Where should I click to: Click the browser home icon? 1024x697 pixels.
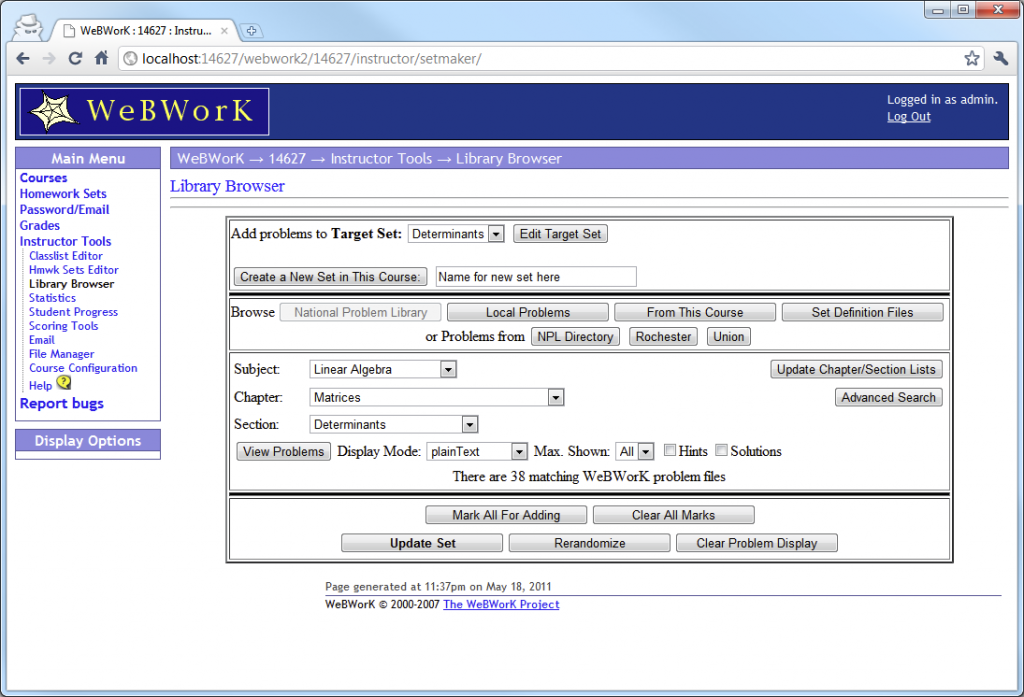103,58
